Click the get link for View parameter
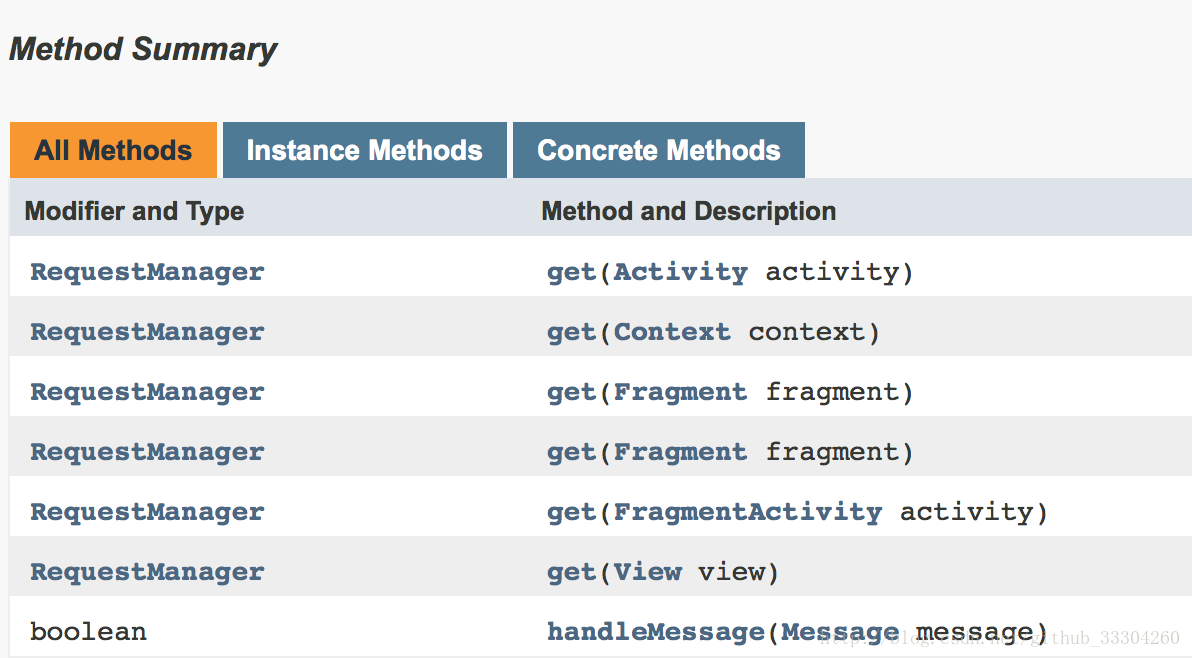1192x658 pixels. coord(571,572)
